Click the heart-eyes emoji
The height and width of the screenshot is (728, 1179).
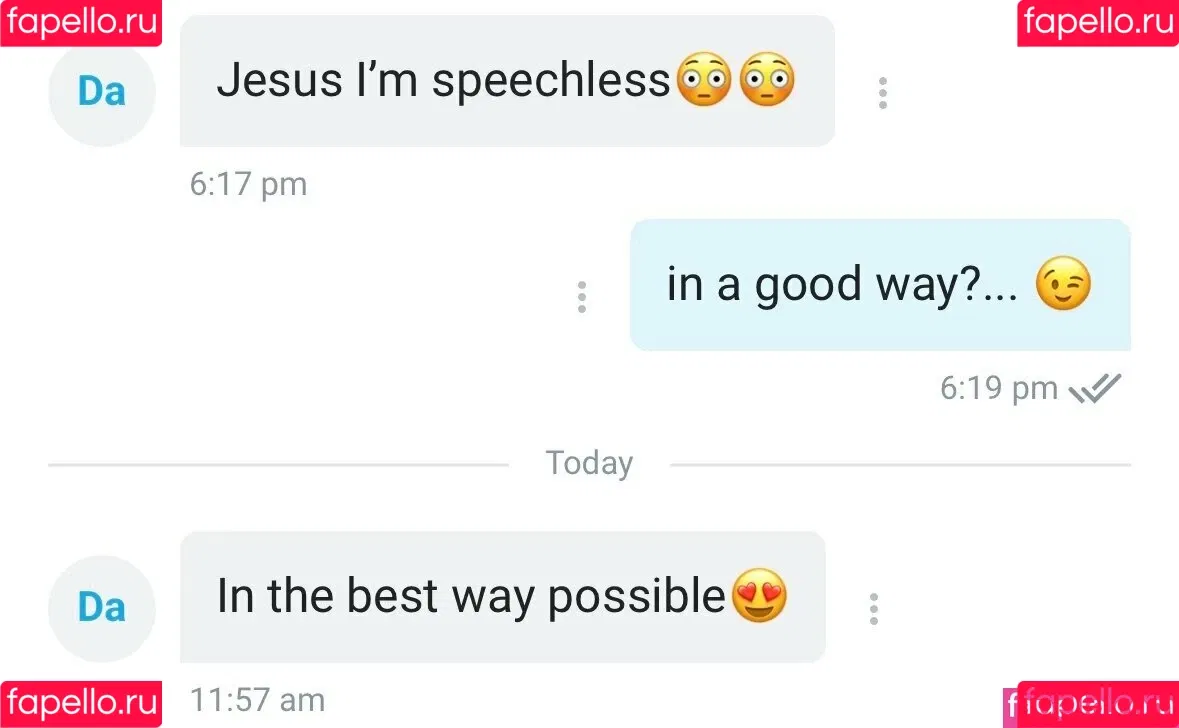click(x=760, y=597)
